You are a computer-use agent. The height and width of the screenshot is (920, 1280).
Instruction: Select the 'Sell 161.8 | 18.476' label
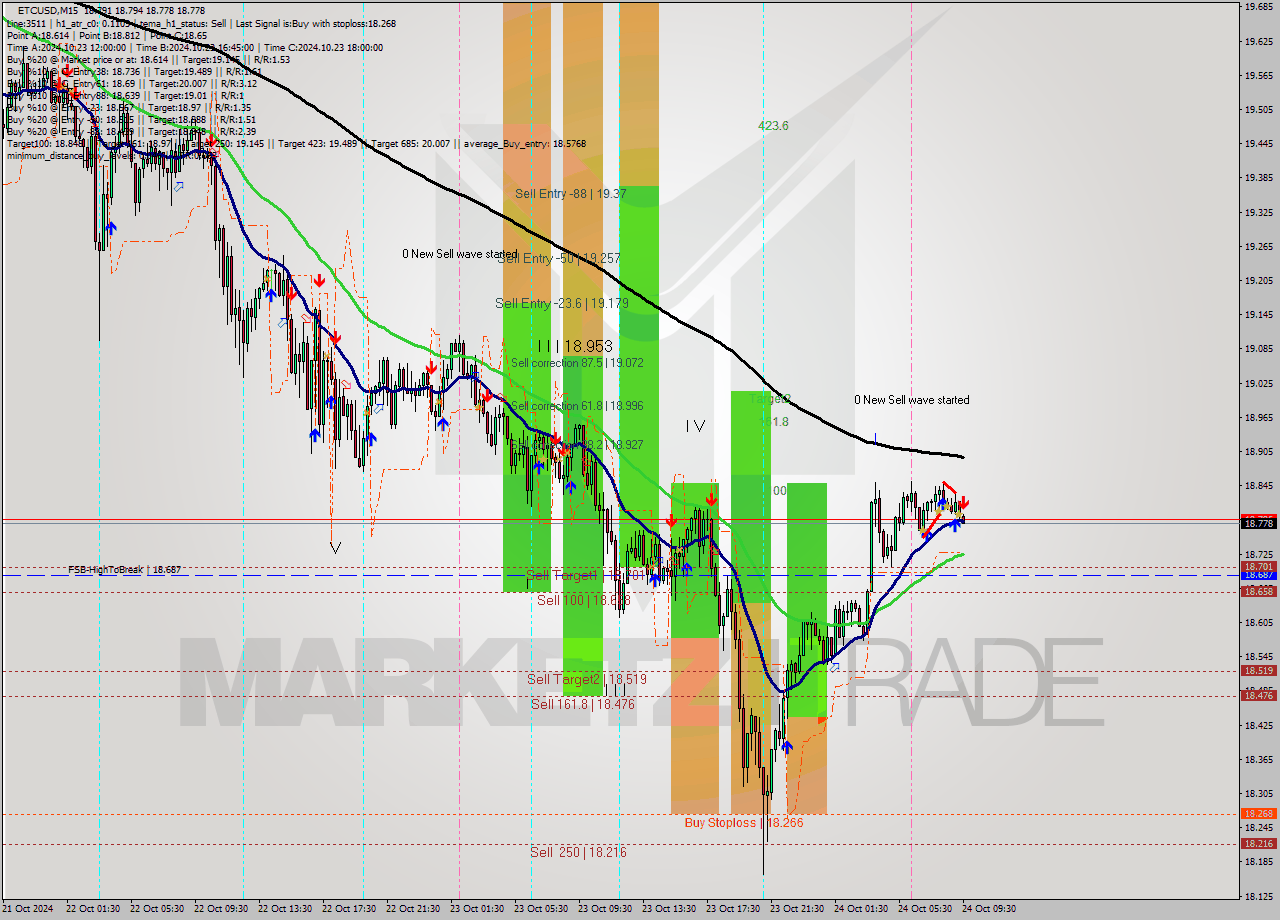tap(582, 704)
